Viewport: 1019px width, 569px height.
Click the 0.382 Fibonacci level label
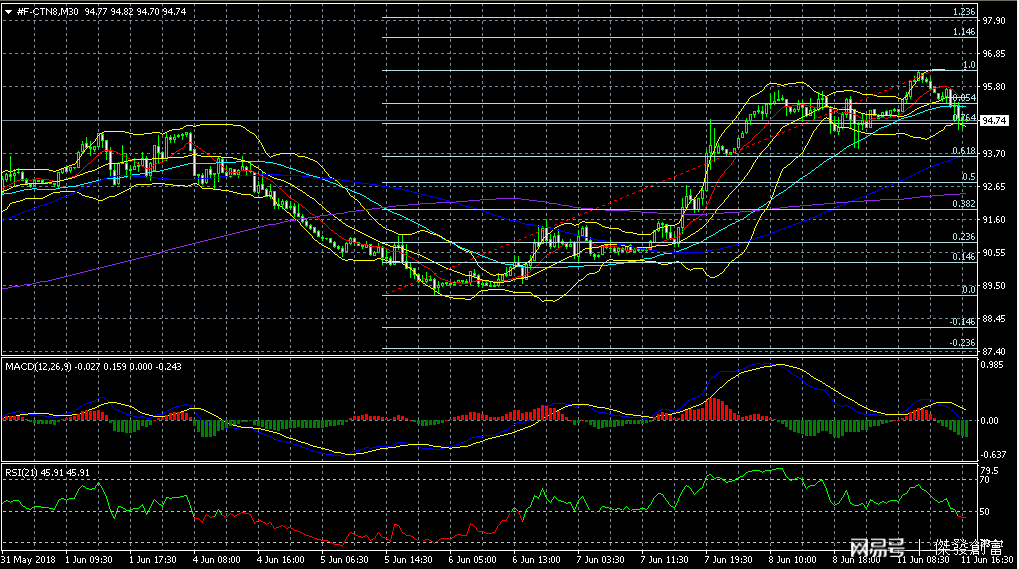pos(964,203)
